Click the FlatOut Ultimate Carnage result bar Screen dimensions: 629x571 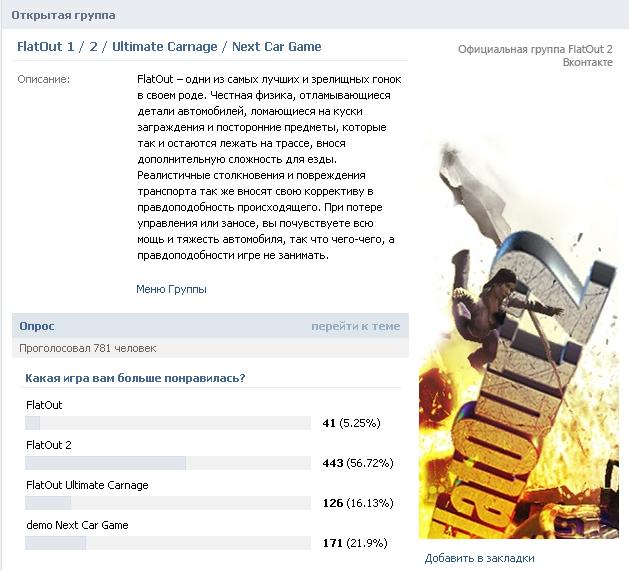click(x=168, y=503)
